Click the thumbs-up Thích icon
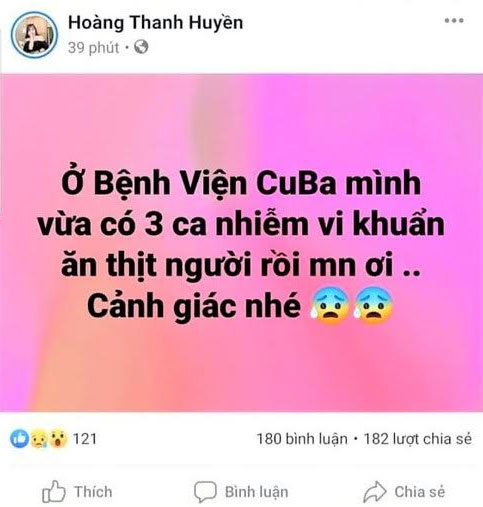The image size is (483, 507). (53, 492)
